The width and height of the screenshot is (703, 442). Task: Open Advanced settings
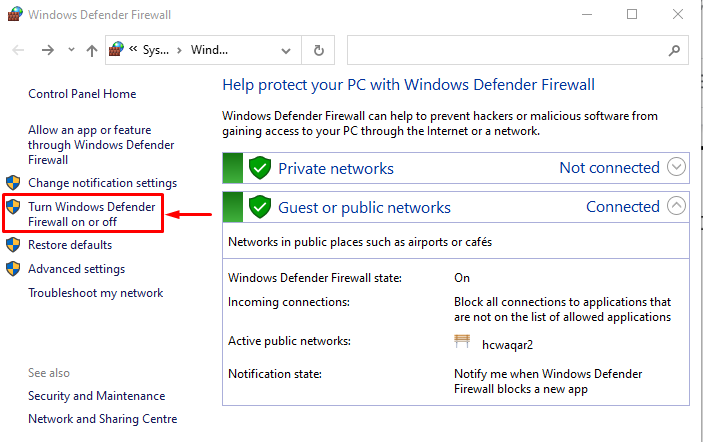76,269
